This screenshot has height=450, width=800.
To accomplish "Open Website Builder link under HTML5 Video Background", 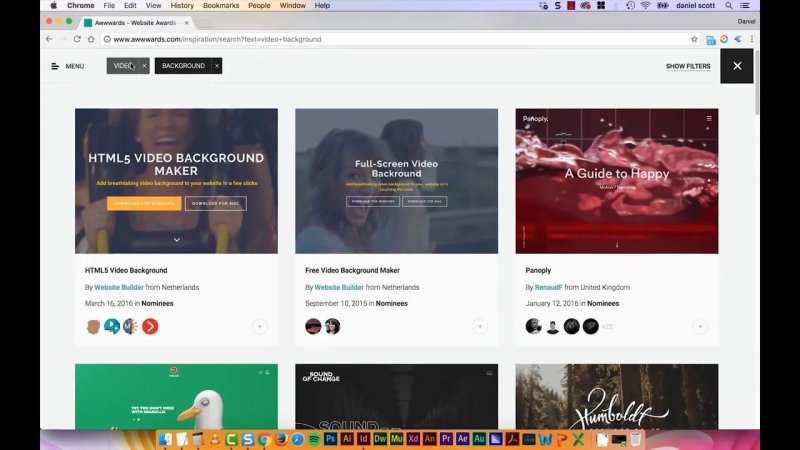I will tap(119, 287).
